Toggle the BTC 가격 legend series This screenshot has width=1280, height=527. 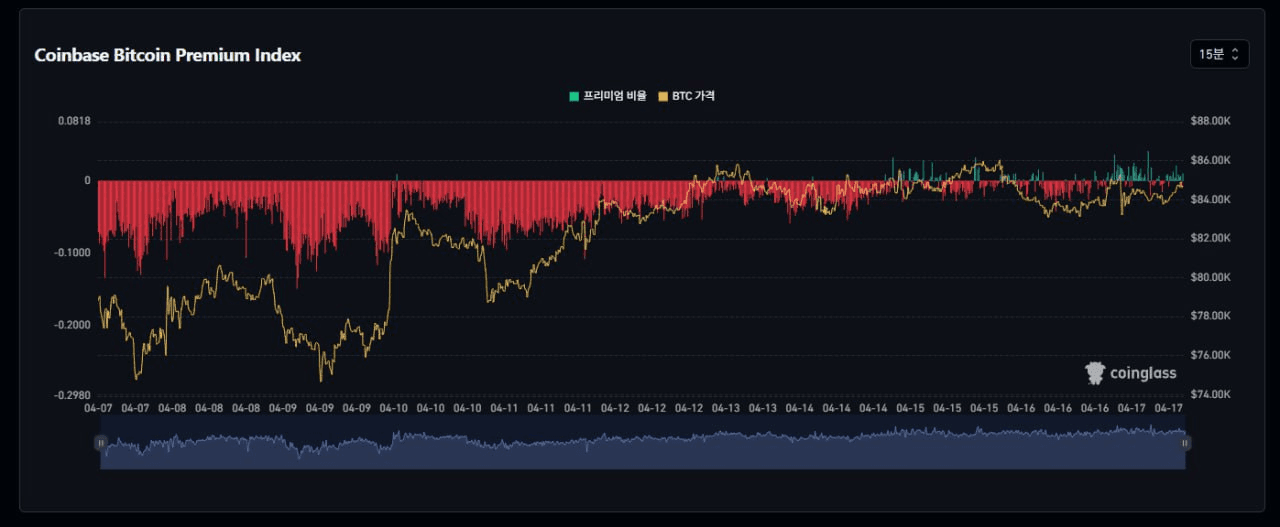pyautogui.click(x=686, y=96)
